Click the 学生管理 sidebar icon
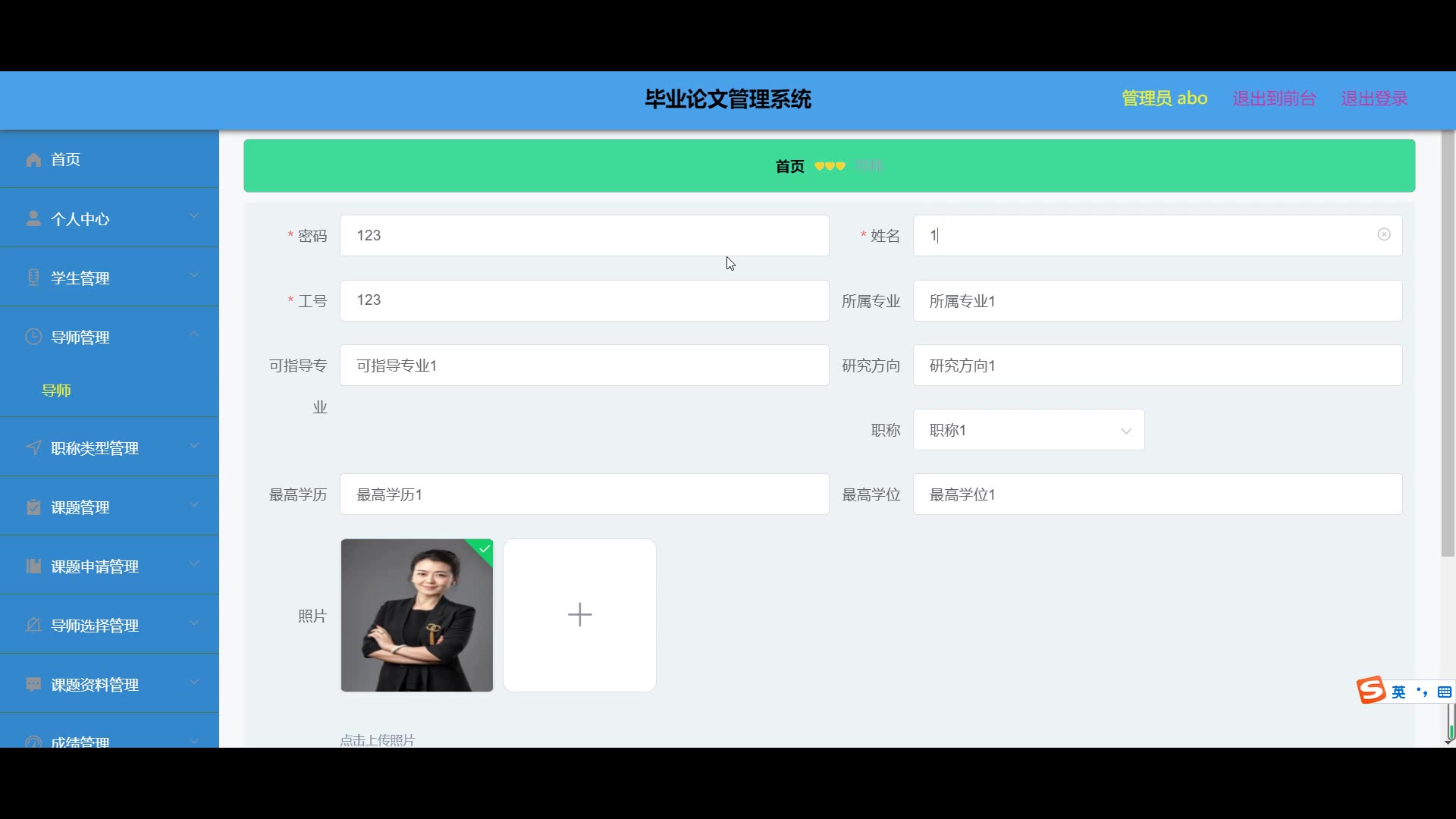1456x819 pixels. (x=33, y=278)
